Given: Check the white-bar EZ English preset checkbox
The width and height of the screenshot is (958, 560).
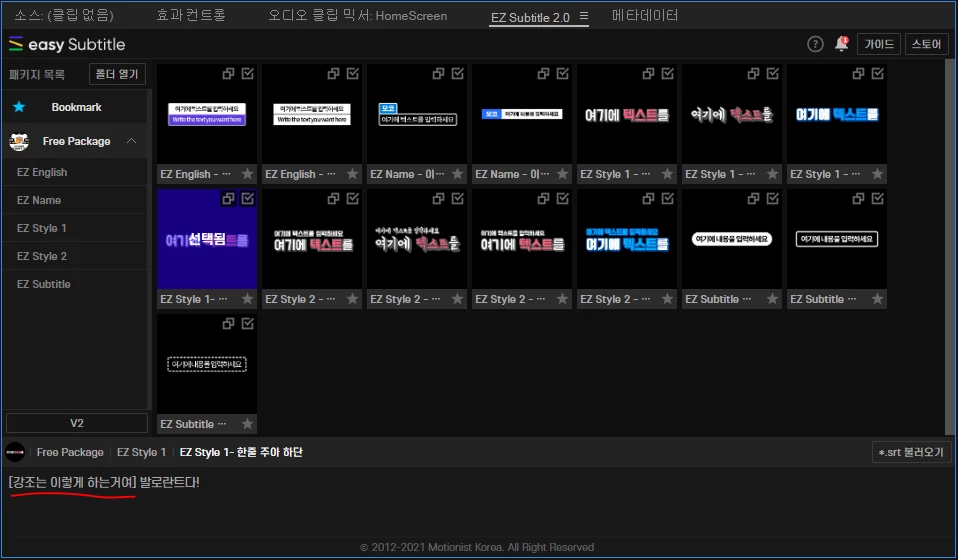Looking at the screenshot, I should (353, 73).
